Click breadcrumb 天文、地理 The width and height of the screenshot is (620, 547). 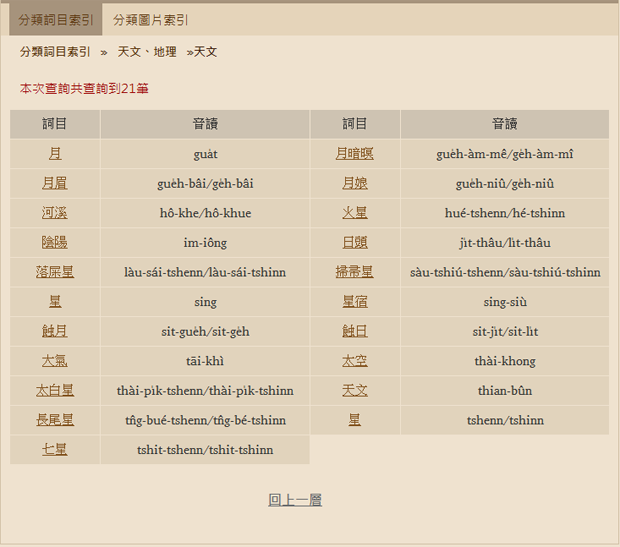[147, 52]
